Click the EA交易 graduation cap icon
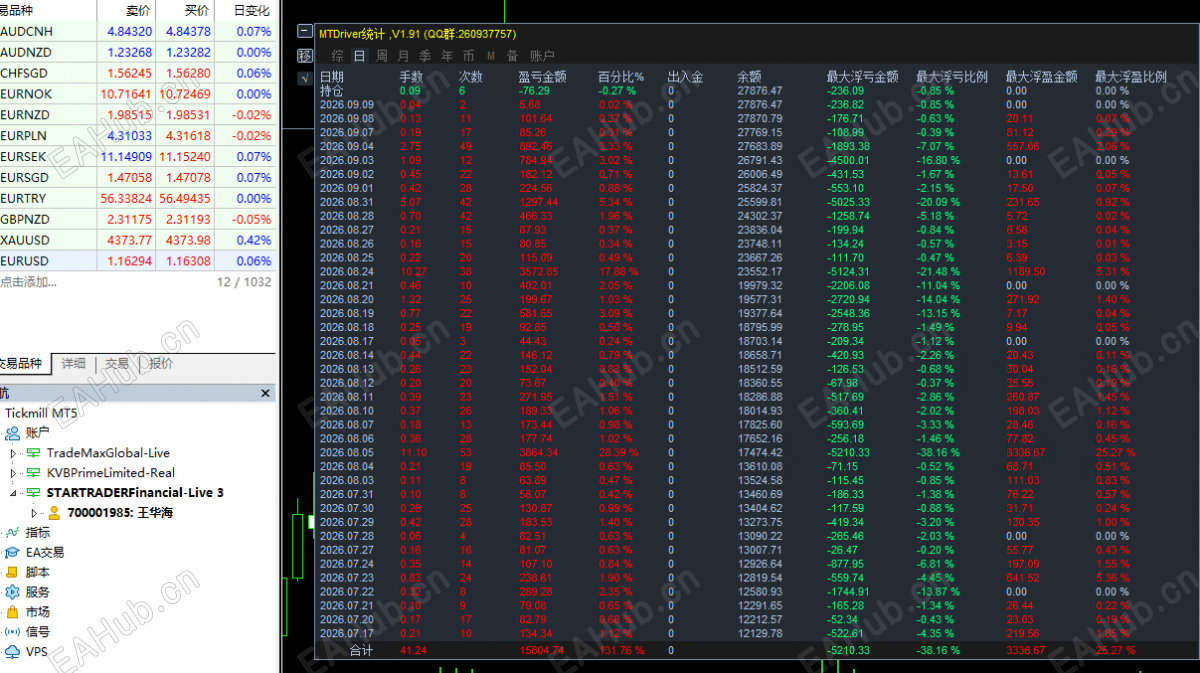1200x673 pixels. pos(13,552)
